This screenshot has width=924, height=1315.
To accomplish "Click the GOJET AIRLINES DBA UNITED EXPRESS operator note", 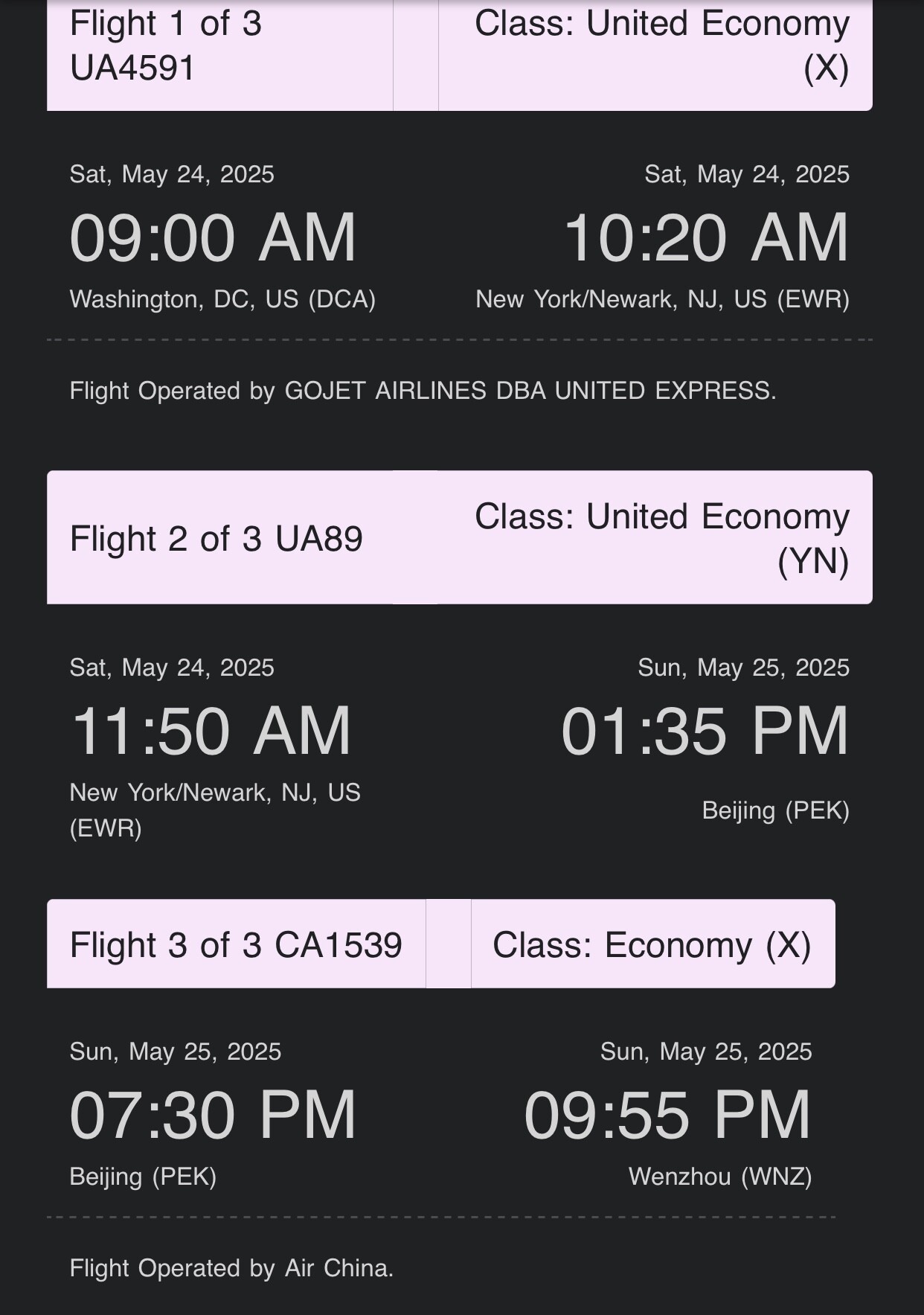I will (423, 391).
